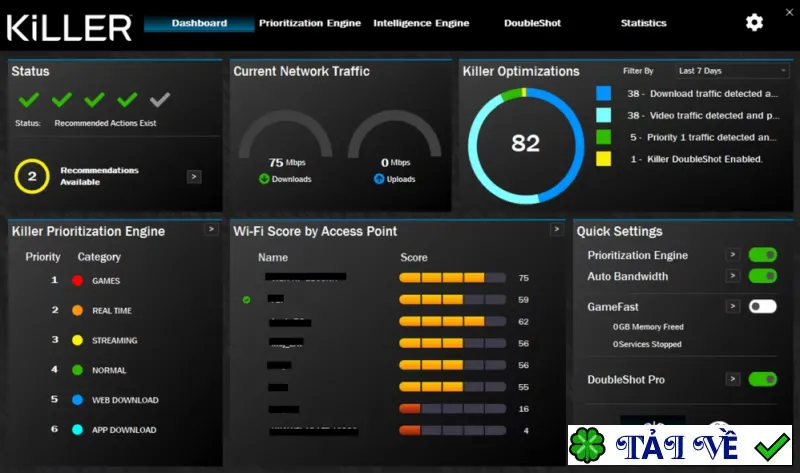The height and width of the screenshot is (473, 800).
Task: Click the yellow circle showing 2 recommendations
Action: (x=32, y=177)
